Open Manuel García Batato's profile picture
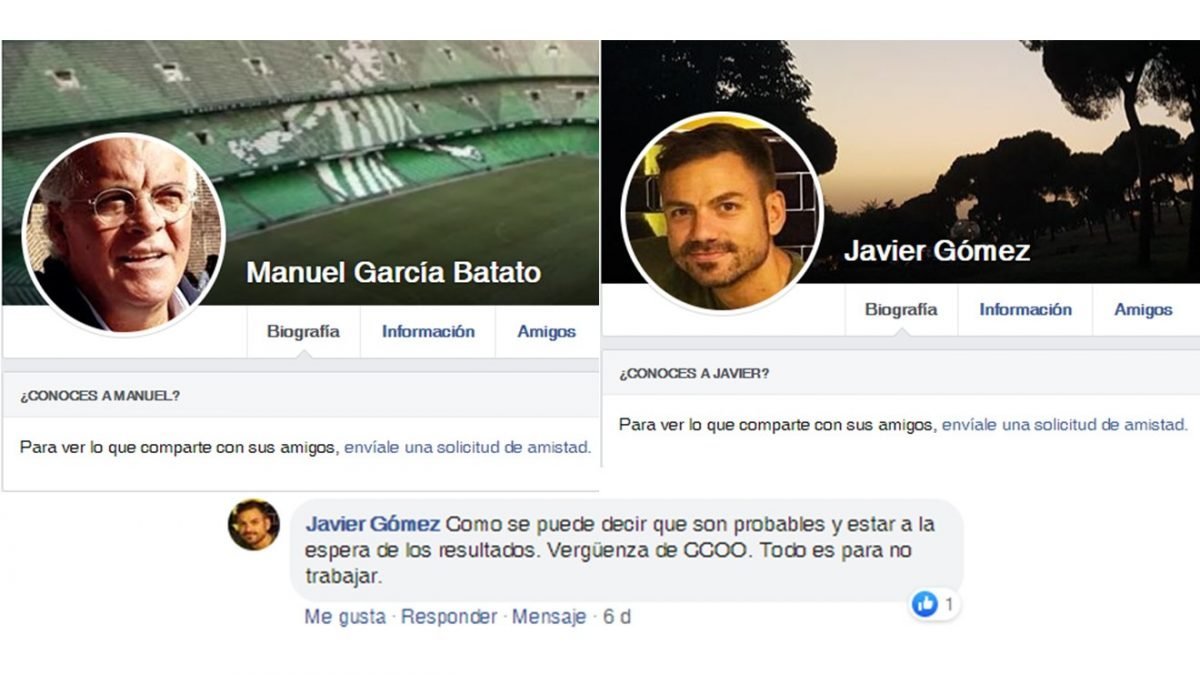Screen dimensions: 1200x675 point(124,234)
